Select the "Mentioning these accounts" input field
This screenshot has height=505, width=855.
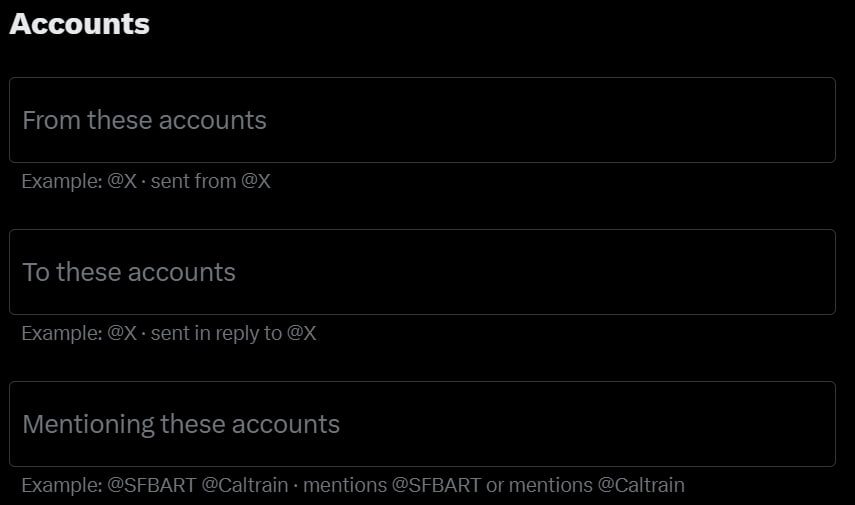tap(422, 424)
